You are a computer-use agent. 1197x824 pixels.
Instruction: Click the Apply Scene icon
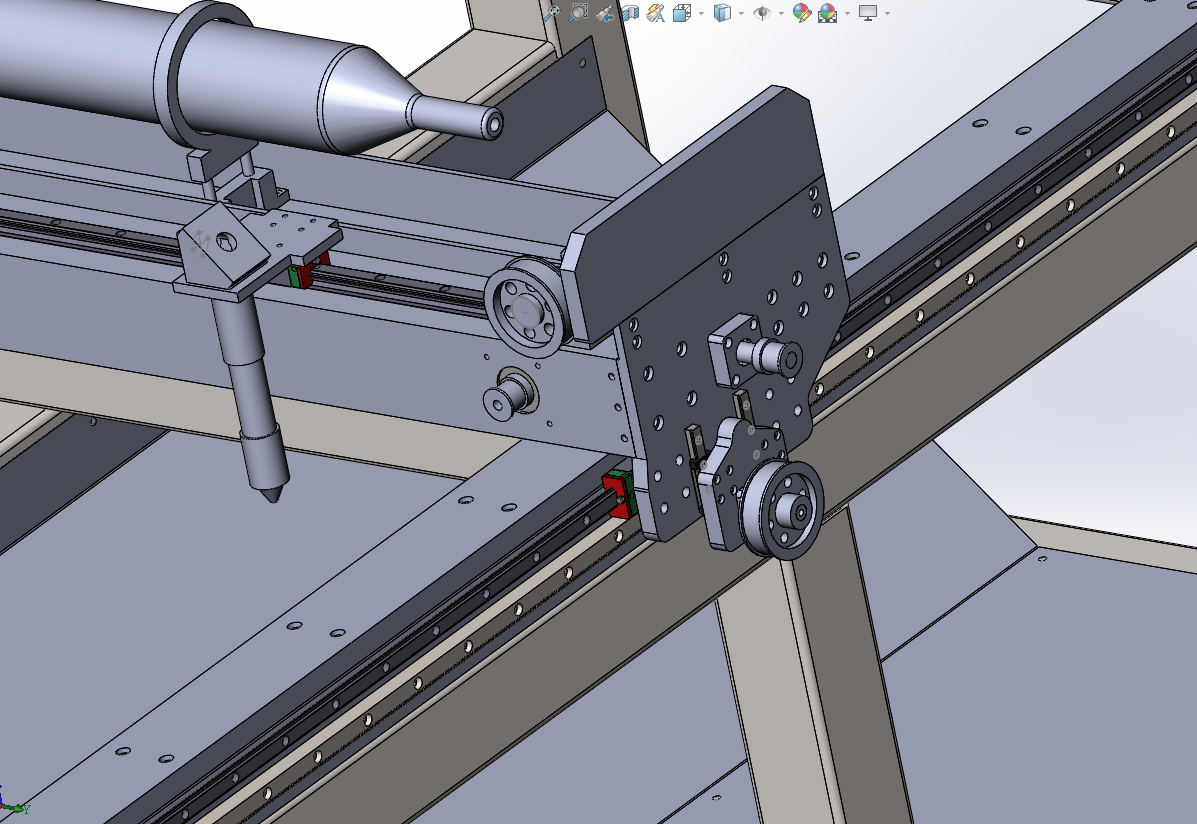[828, 12]
